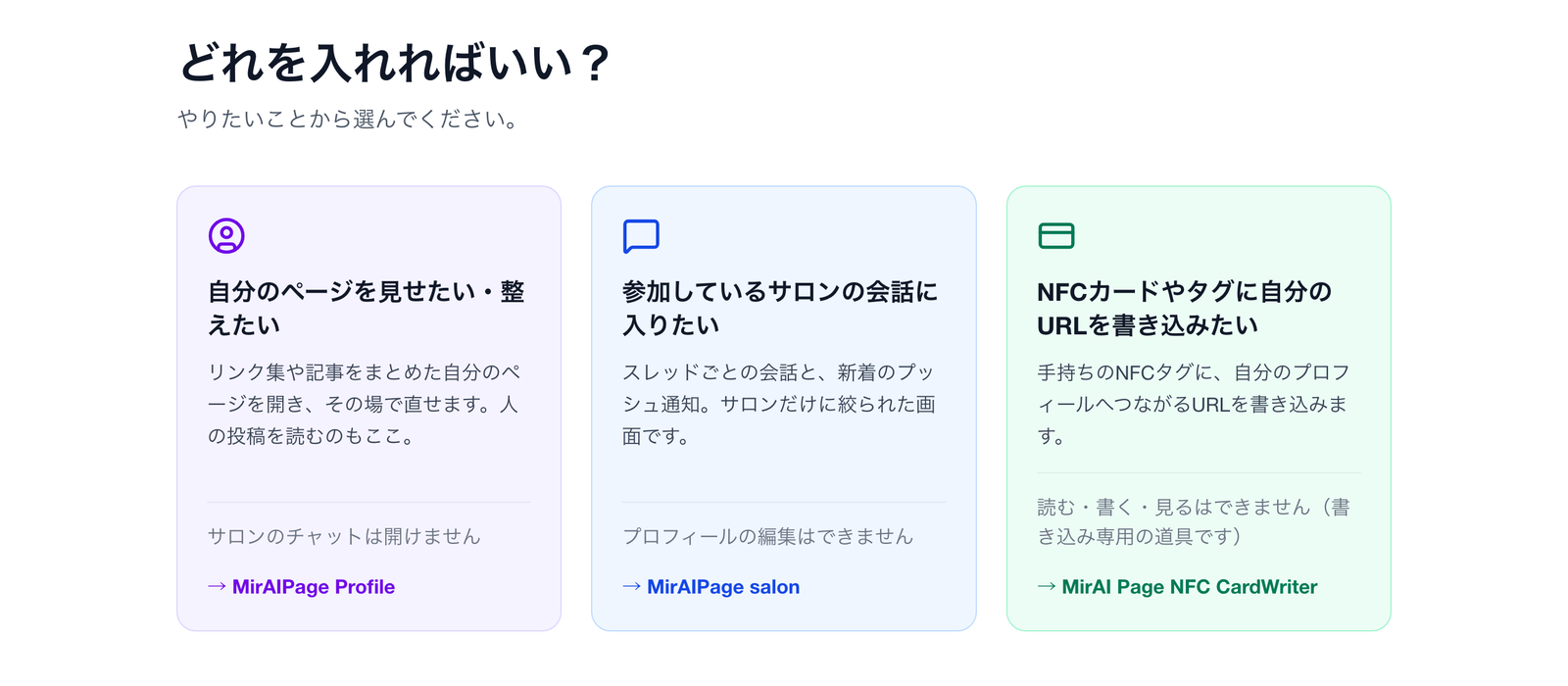The image size is (1568, 686).
Task: Click the note プロフィールの編集はできません
Action: pyautogui.click(x=767, y=536)
